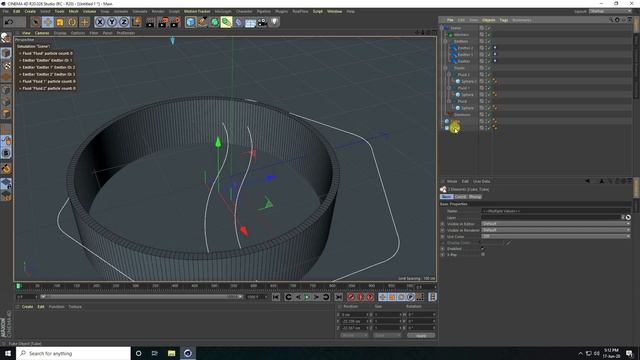Open File Explorer from the taskbar
The image size is (640, 360).
coord(171,353)
